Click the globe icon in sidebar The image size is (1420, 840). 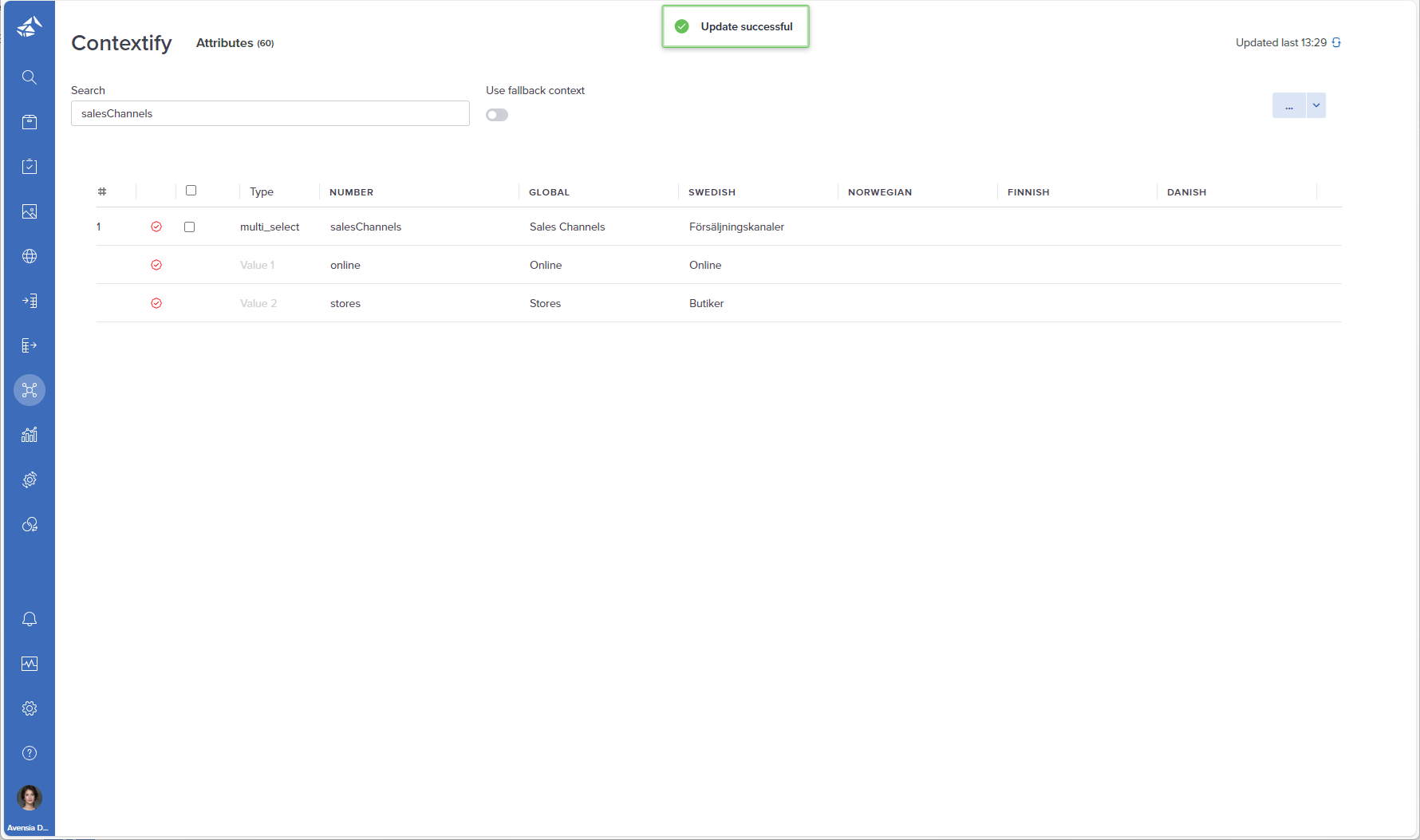point(30,256)
